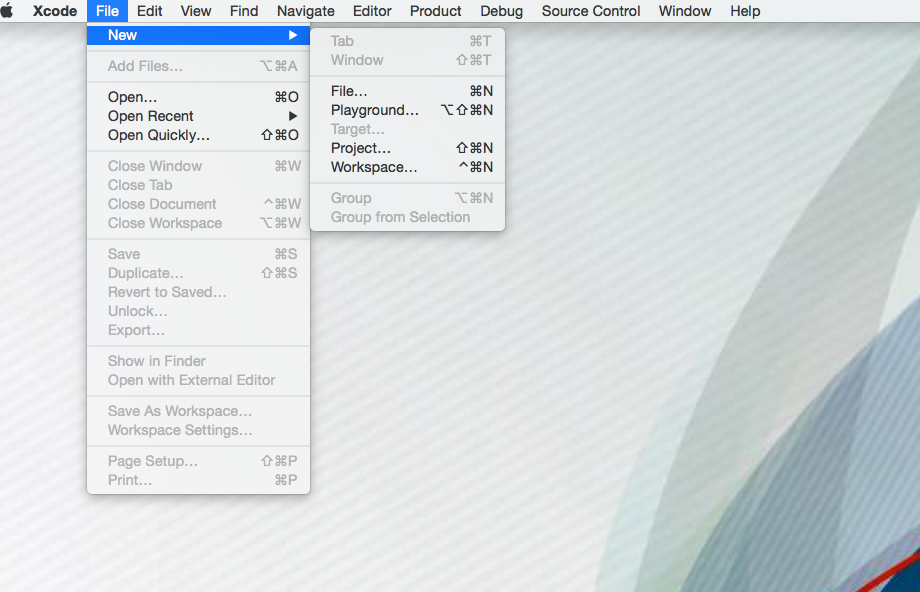Choose Open… from File menu

pyautogui.click(x=198, y=97)
